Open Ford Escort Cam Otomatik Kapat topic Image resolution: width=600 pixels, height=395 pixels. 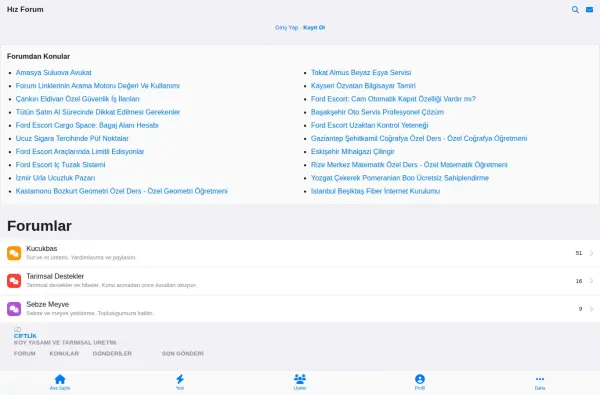tap(393, 99)
